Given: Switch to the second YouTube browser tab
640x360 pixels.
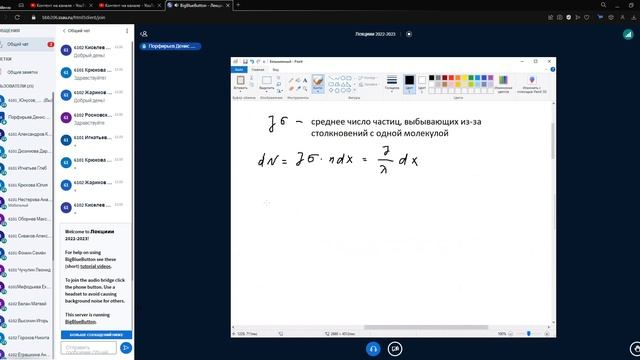Looking at the screenshot, I should (x=130, y=5).
